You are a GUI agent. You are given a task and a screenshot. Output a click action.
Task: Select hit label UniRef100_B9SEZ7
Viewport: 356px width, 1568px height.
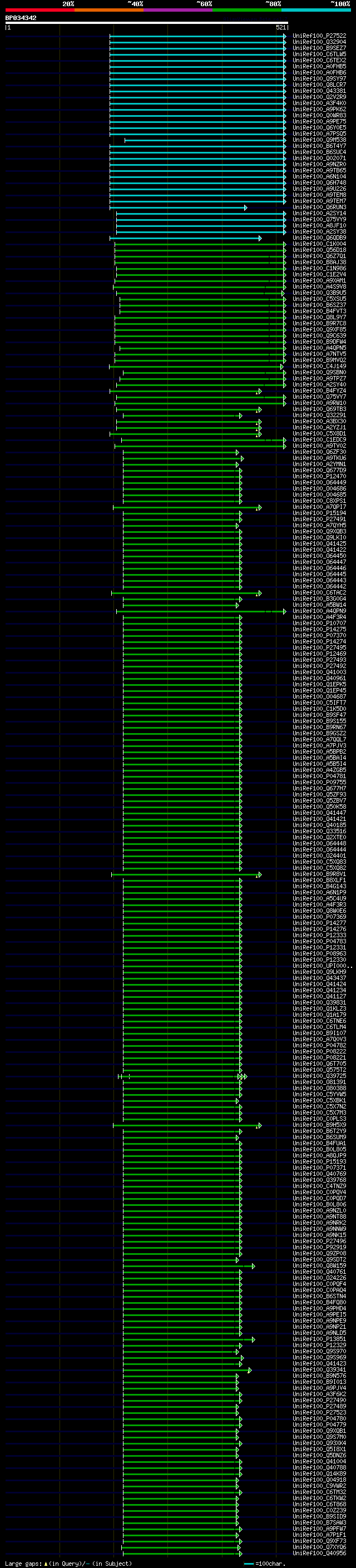(319, 48)
